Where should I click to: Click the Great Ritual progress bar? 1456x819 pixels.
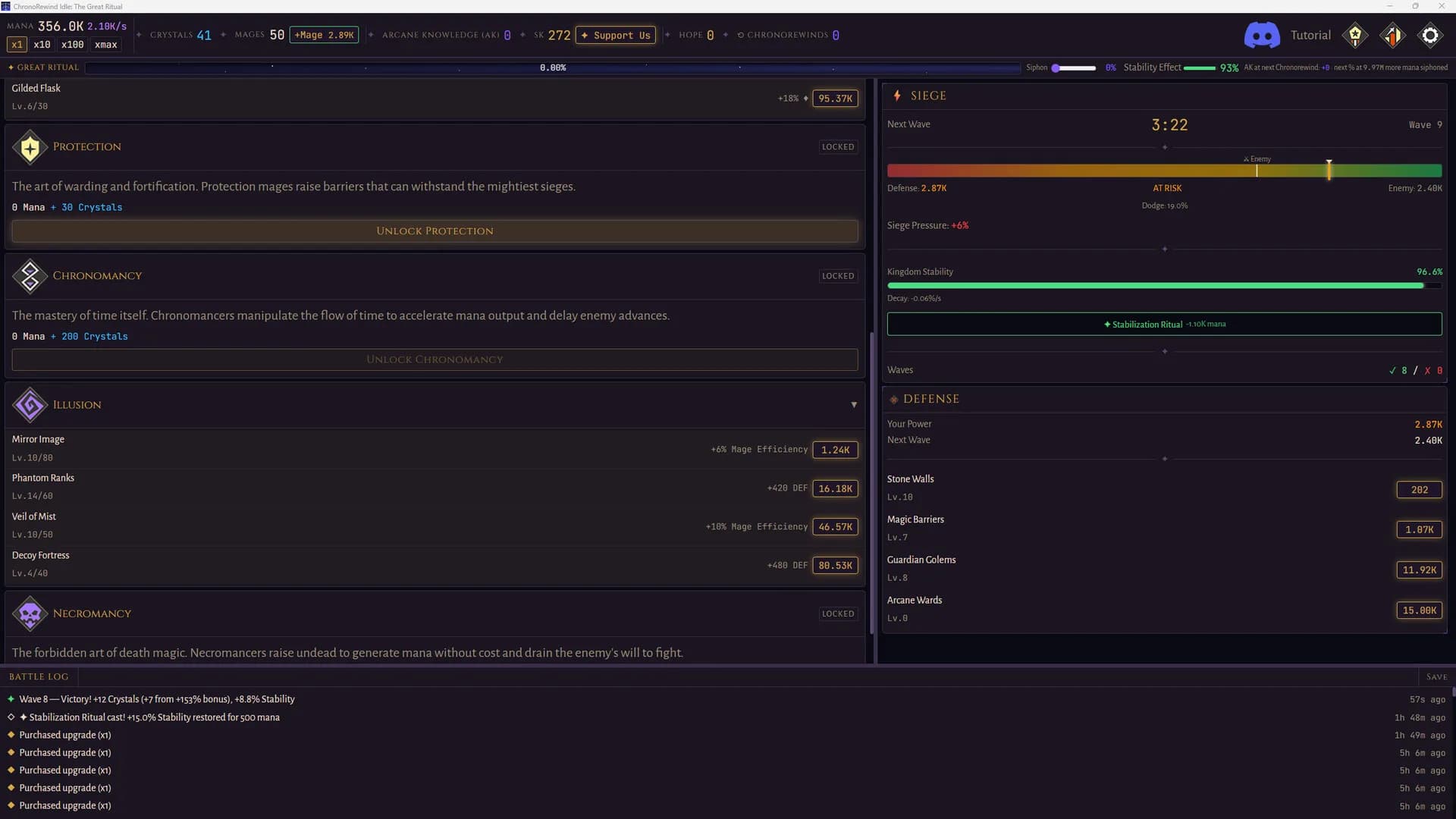[x=552, y=67]
